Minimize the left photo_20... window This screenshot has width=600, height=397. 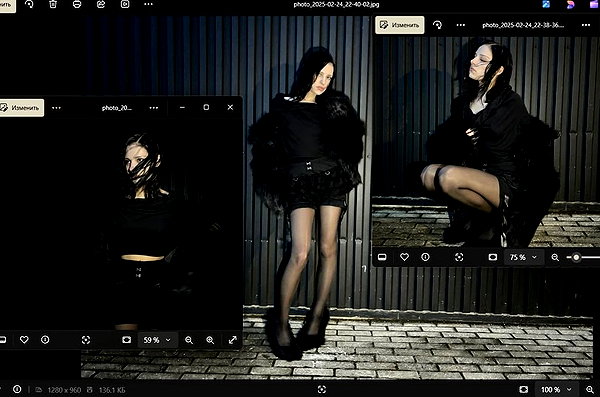[x=182, y=108]
